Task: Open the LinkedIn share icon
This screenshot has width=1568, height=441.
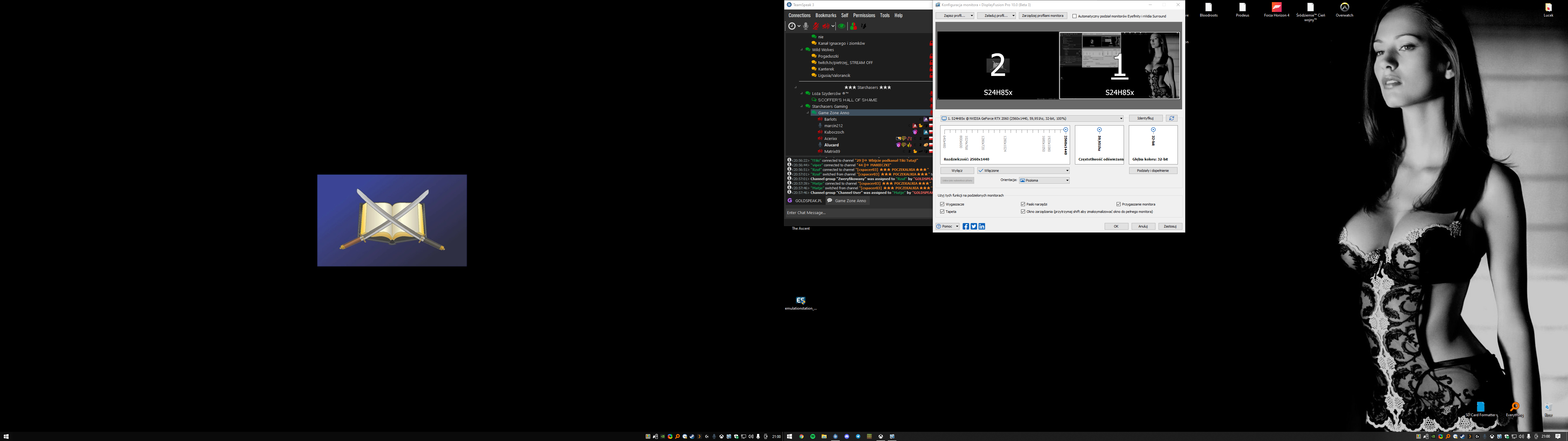Action: (982, 227)
